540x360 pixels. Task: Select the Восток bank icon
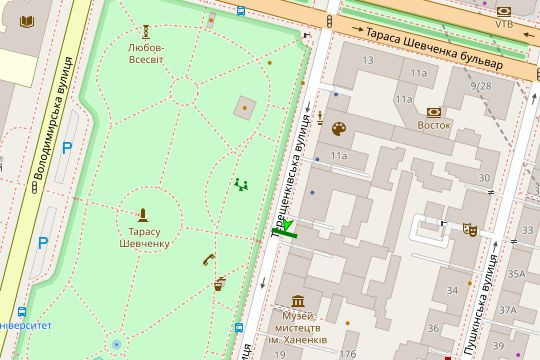click(434, 112)
